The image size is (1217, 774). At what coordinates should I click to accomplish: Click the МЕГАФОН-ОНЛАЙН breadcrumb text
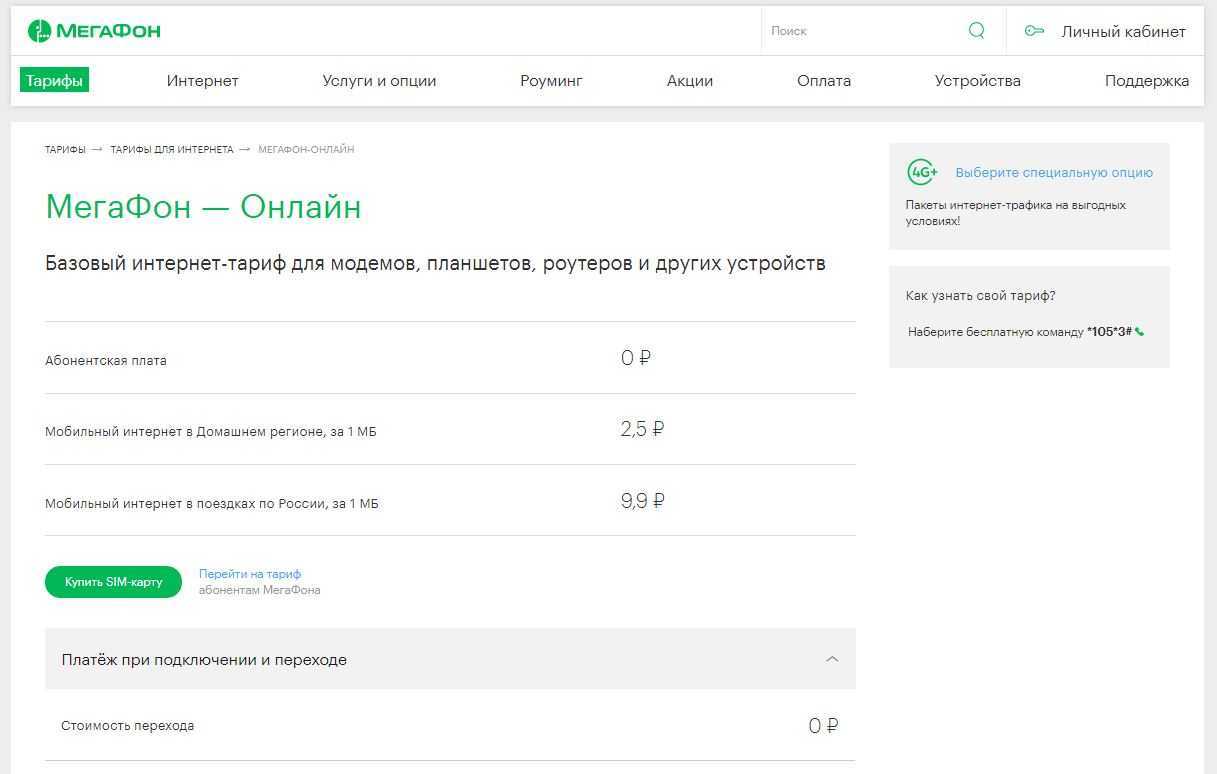[x=306, y=149]
